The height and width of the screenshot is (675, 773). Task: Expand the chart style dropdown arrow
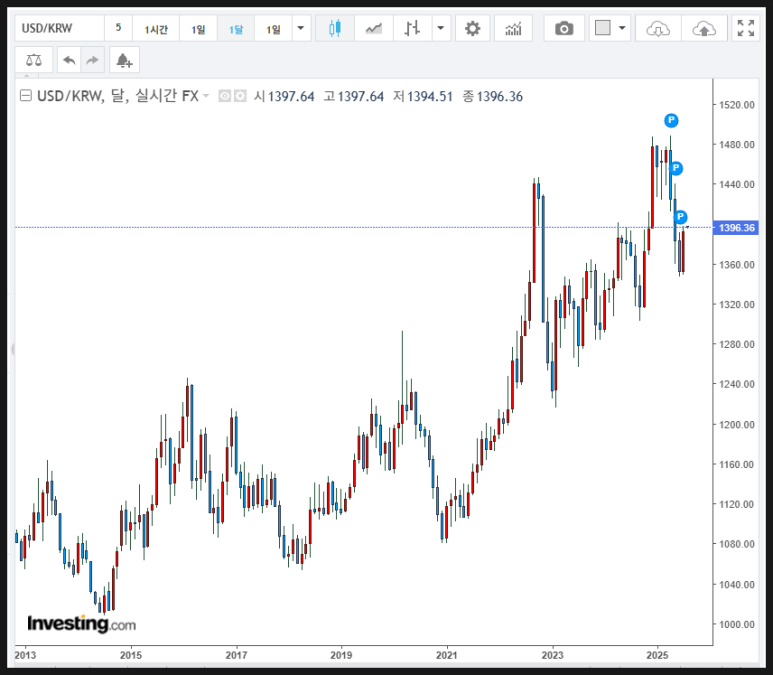[x=441, y=29]
